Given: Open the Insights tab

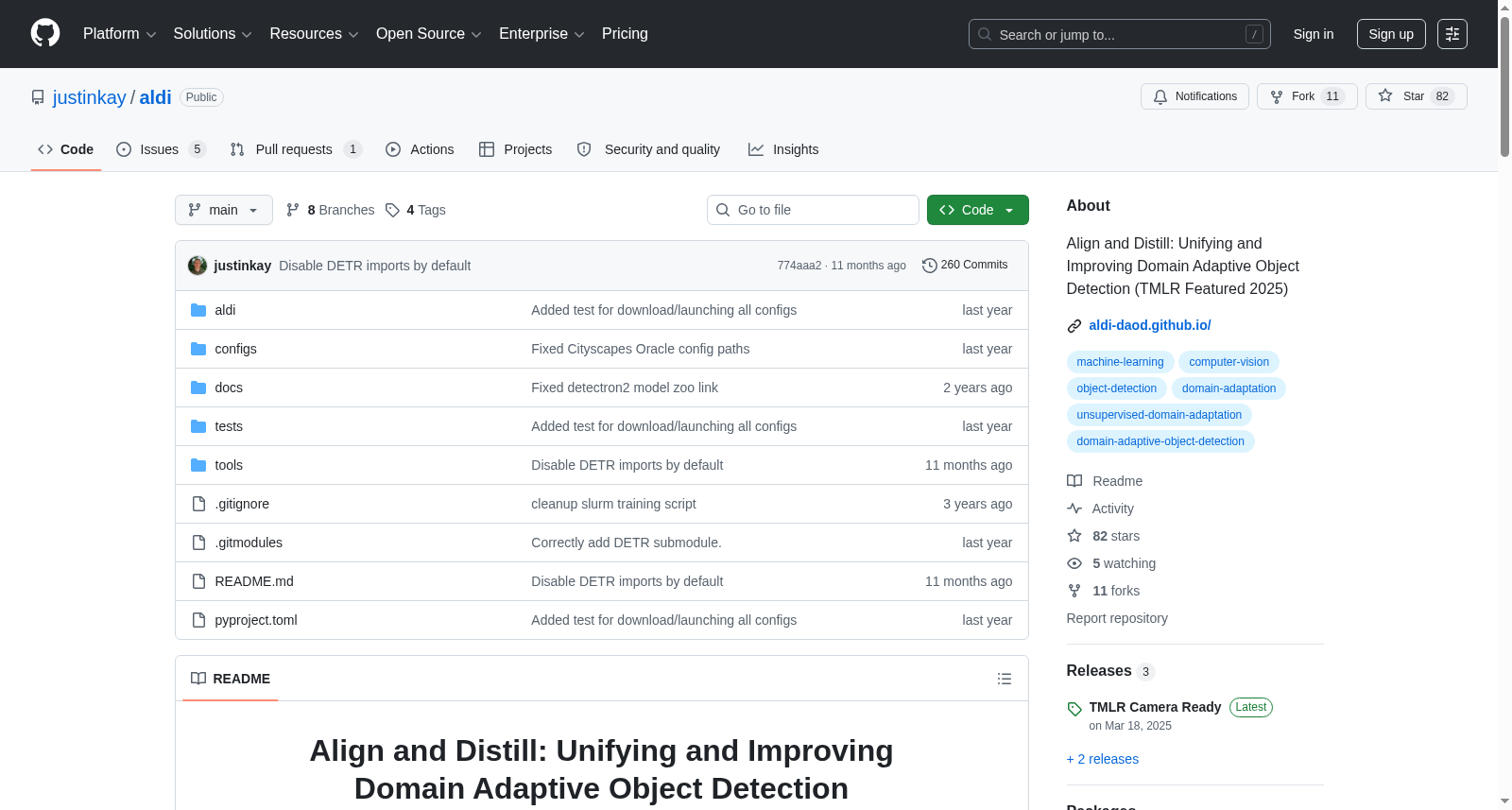Looking at the screenshot, I should pyautogui.click(x=783, y=149).
